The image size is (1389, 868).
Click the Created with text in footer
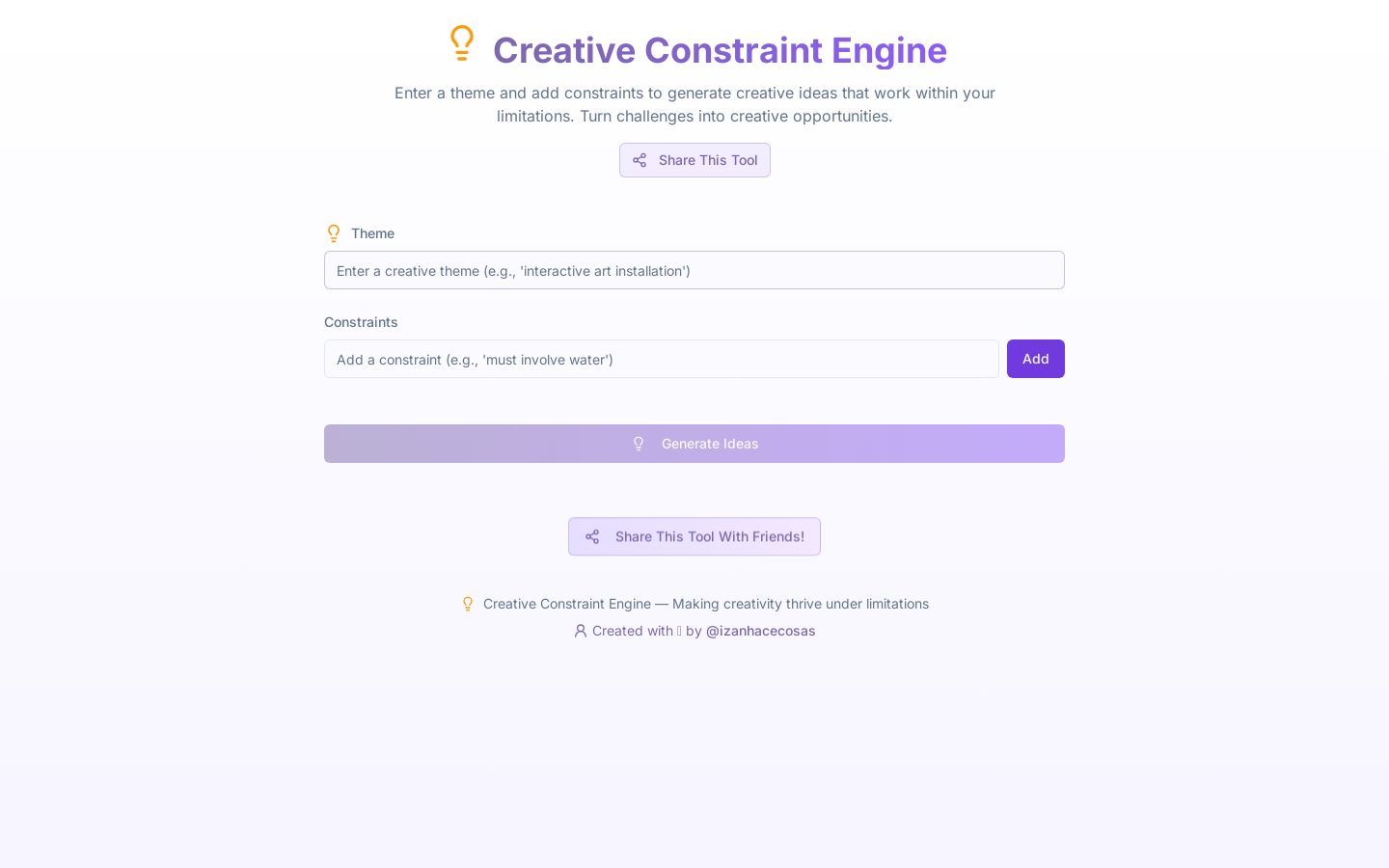pos(633,631)
